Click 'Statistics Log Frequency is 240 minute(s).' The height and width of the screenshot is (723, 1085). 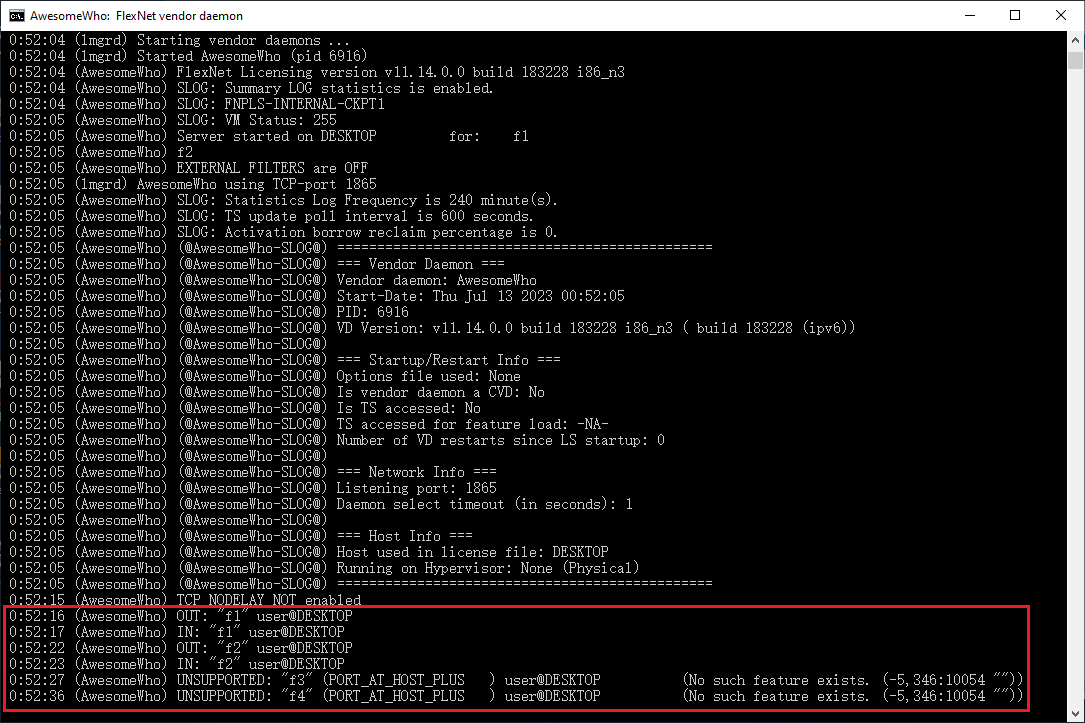click(391, 200)
